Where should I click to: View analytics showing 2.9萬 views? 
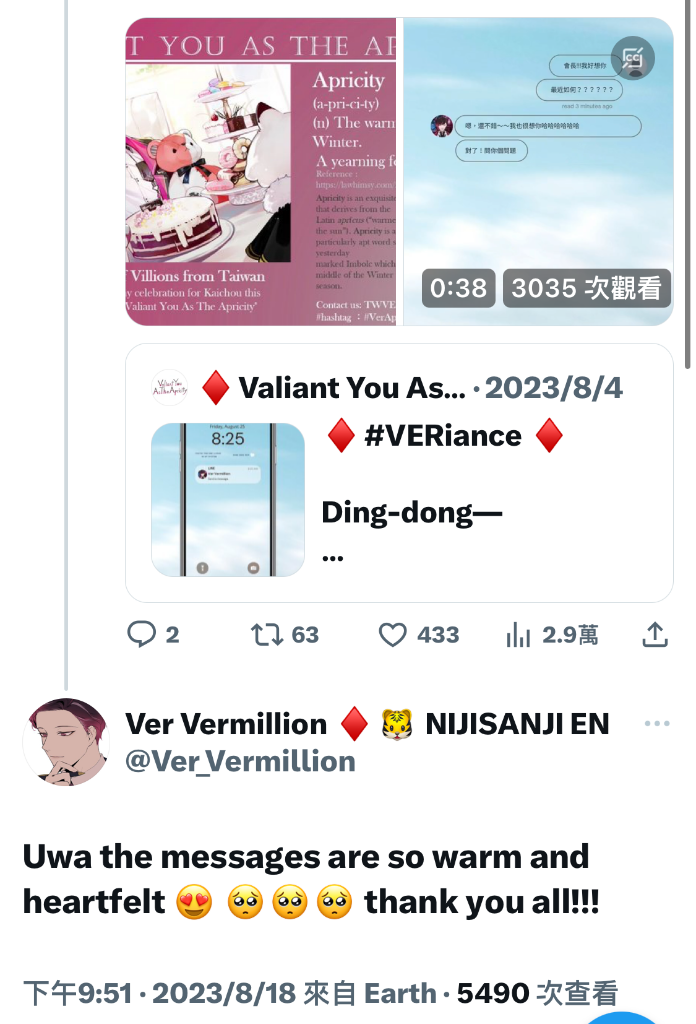coord(552,634)
